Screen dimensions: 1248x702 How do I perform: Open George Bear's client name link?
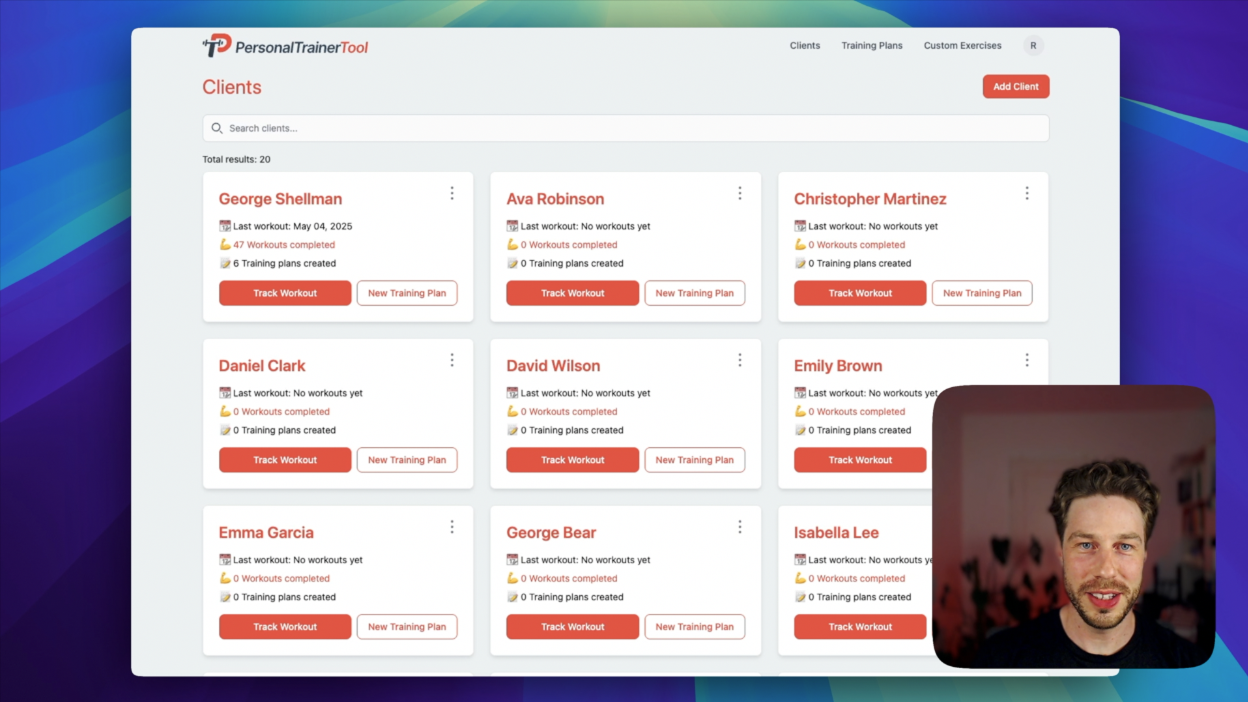coord(551,533)
